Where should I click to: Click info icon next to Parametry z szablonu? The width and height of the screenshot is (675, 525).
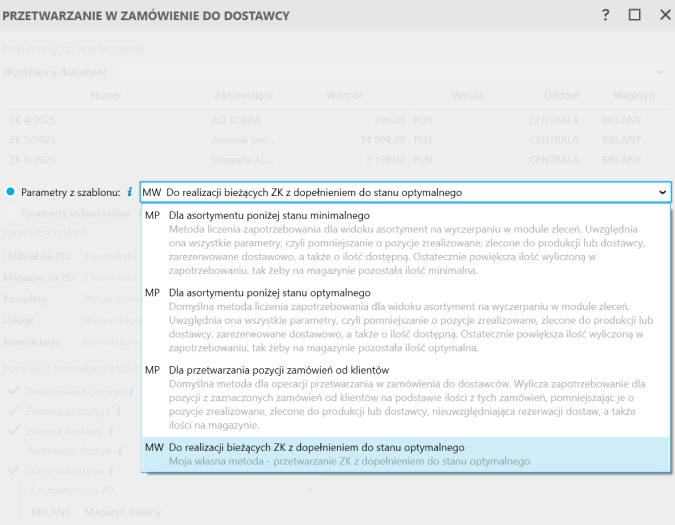[x=130, y=192]
